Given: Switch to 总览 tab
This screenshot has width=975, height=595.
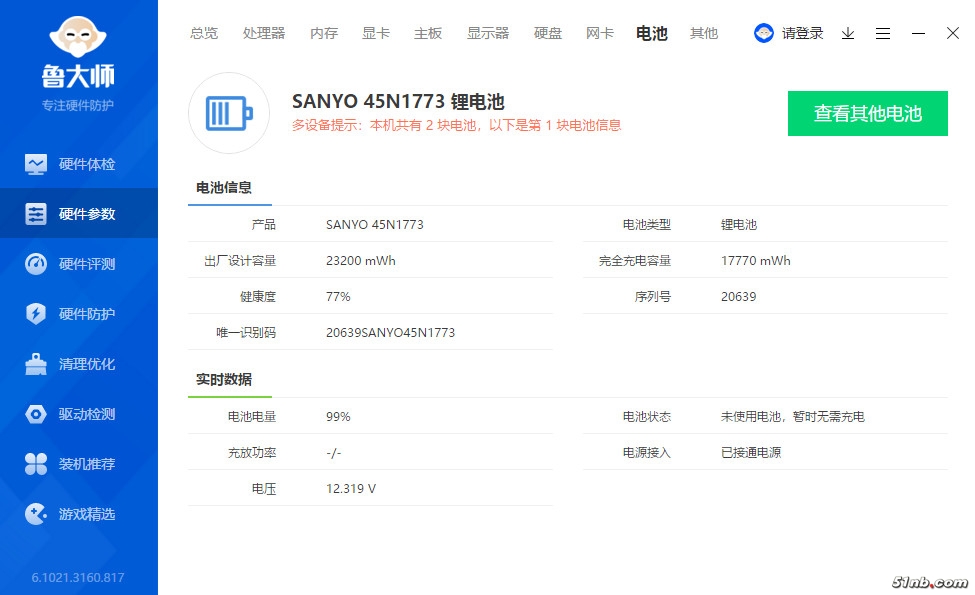Looking at the screenshot, I should [204, 33].
